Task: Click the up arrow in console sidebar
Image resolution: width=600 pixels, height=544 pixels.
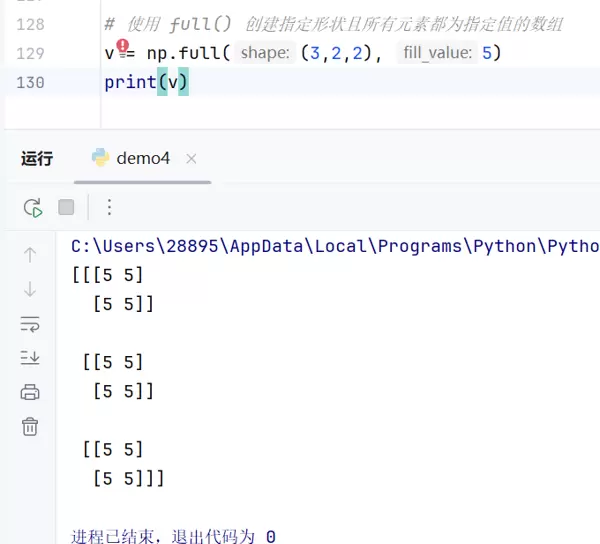Action: (30, 255)
